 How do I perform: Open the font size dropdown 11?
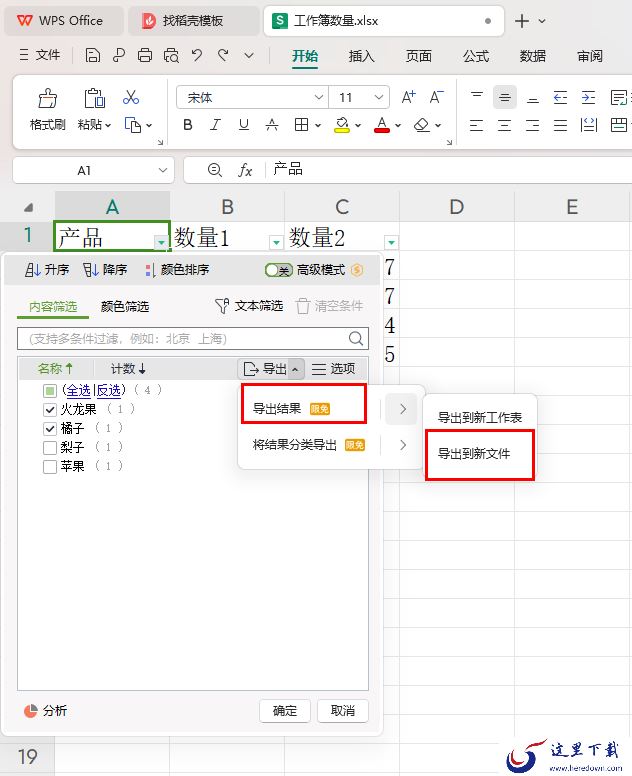tap(379, 97)
